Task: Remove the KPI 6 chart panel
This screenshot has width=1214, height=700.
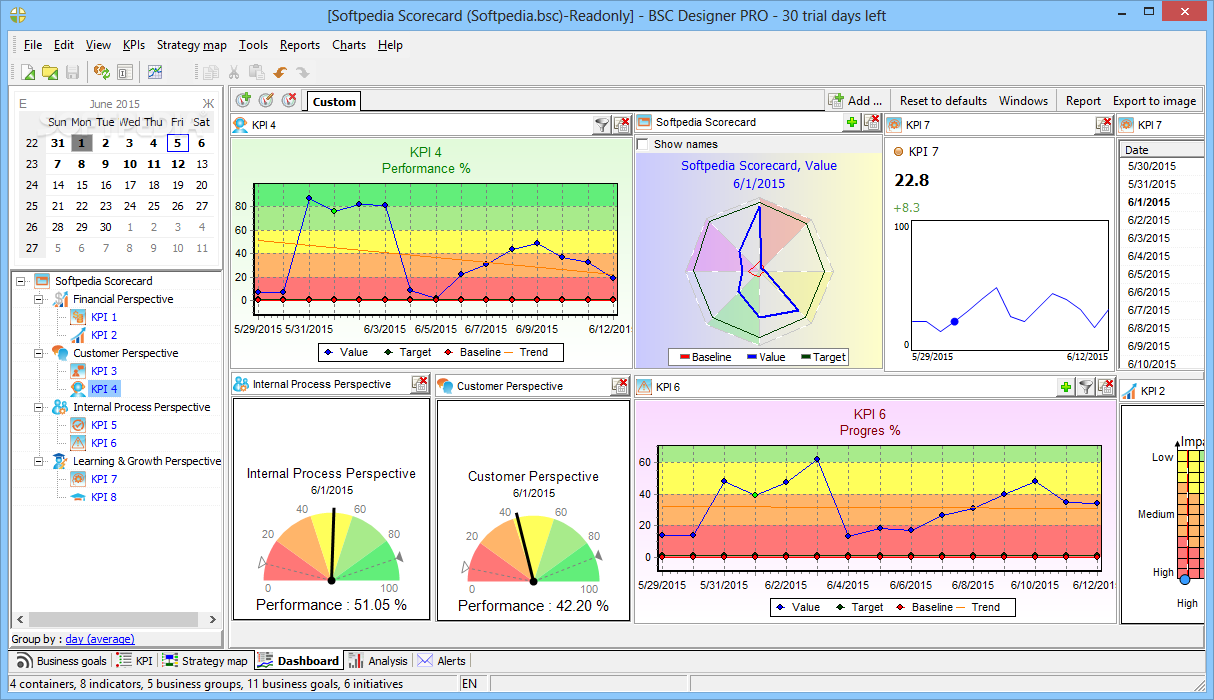Action: [x=1105, y=387]
